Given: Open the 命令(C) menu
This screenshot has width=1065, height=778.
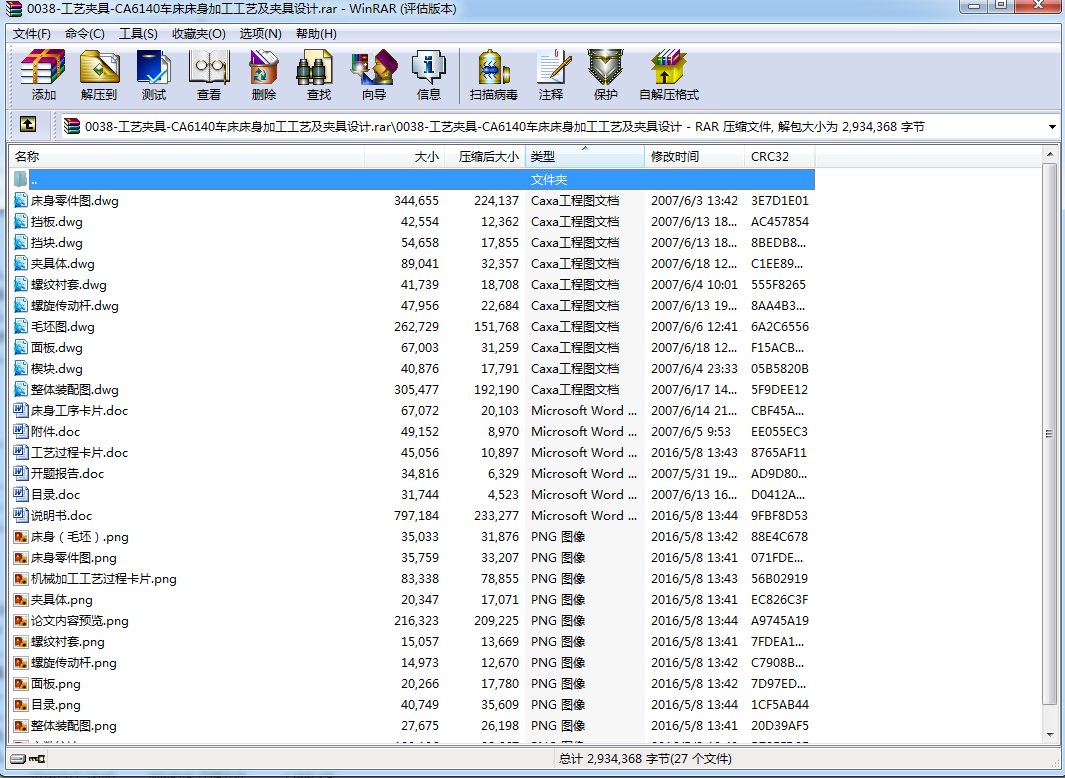Looking at the screenshot, I should 85,33.
